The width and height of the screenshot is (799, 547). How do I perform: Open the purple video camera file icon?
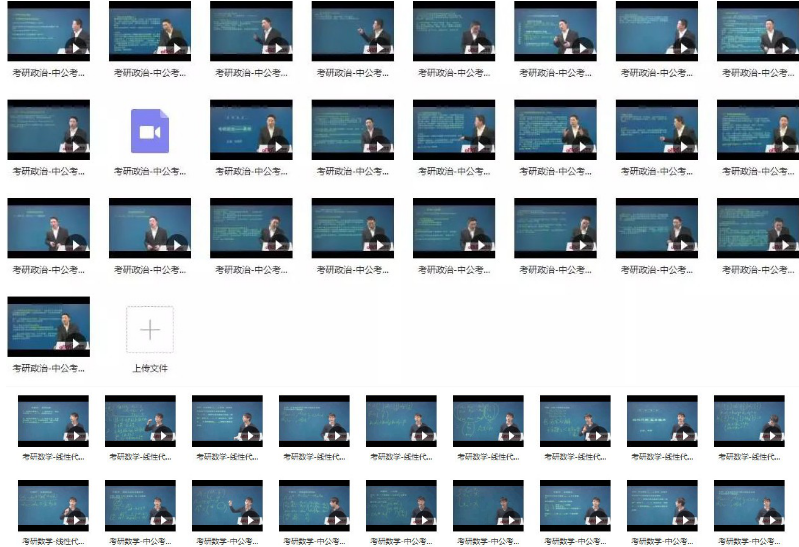(149, 131)
